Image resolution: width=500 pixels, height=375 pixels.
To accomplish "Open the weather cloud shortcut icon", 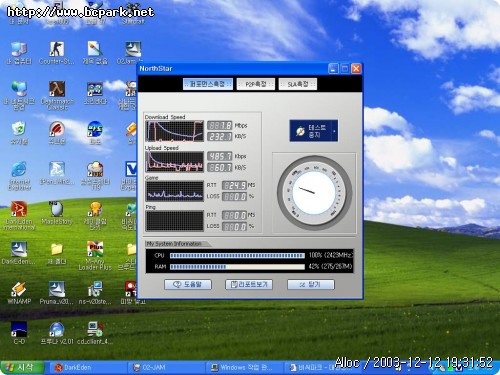I will point(95,176).
